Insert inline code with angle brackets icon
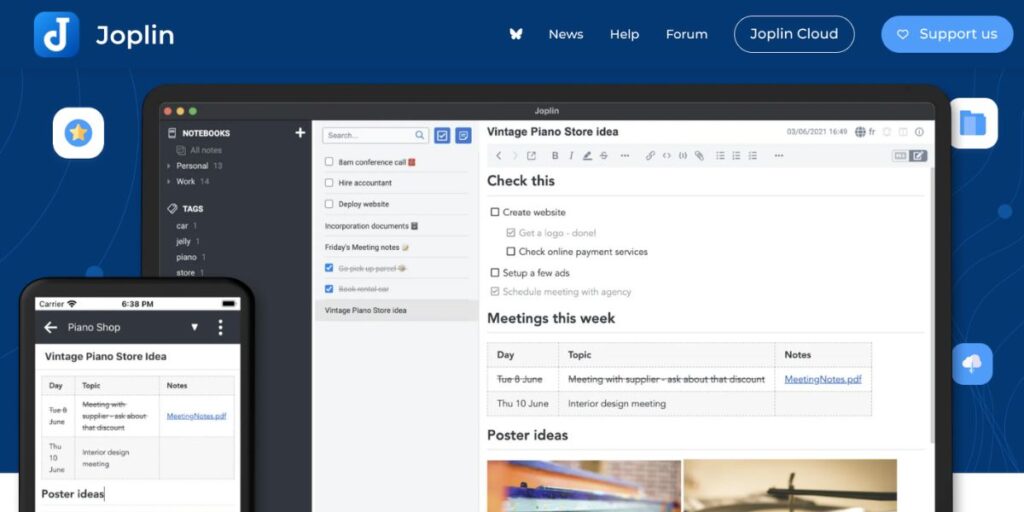Image resolution: width=1024 pixels, height=512 pixels. tap(666, 155)
